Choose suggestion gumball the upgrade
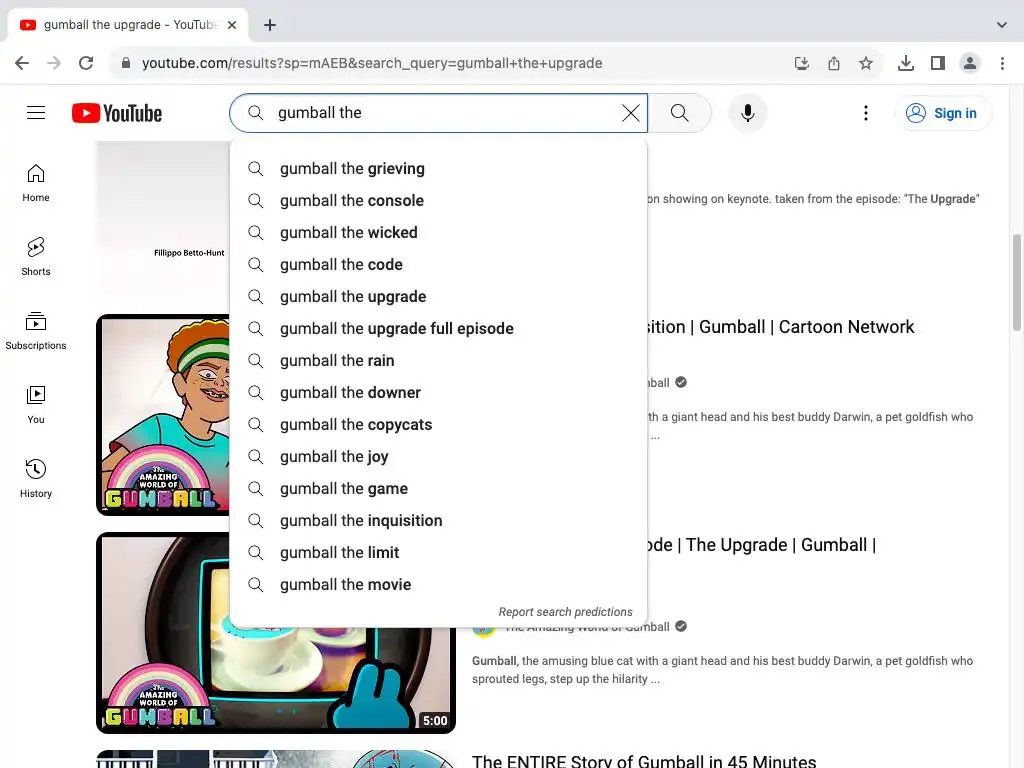The height and width of the screenshot is (768, 1024). pyautogui.click(x=438, y=296)
